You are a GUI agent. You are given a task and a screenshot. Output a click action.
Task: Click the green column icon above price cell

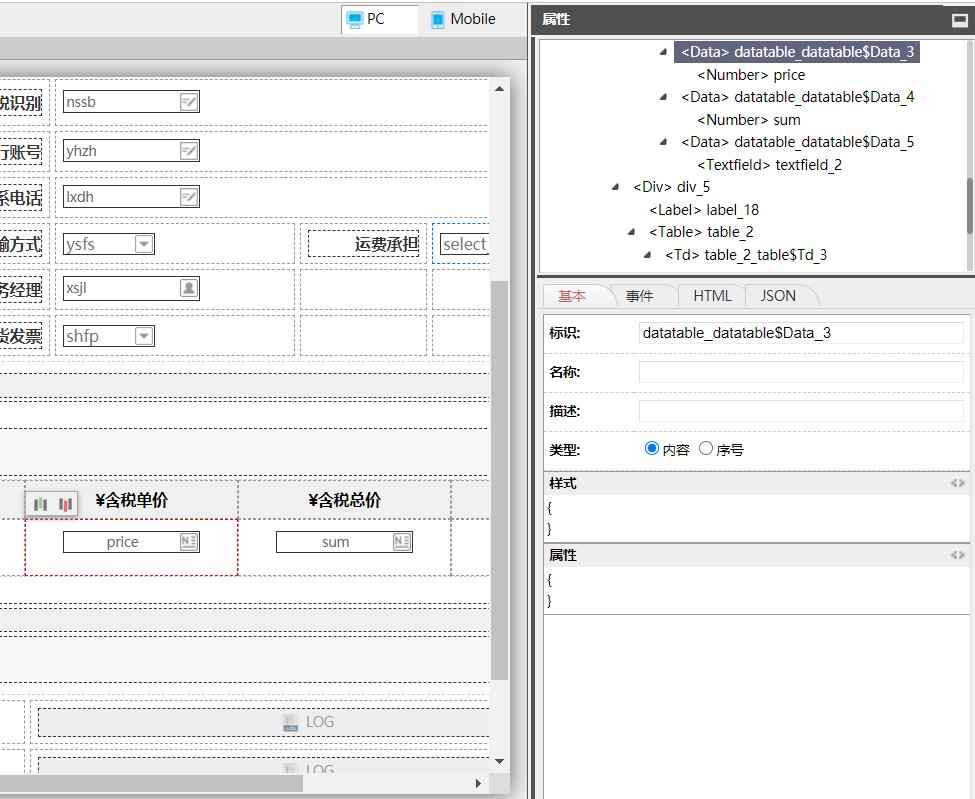pos(41,505)
